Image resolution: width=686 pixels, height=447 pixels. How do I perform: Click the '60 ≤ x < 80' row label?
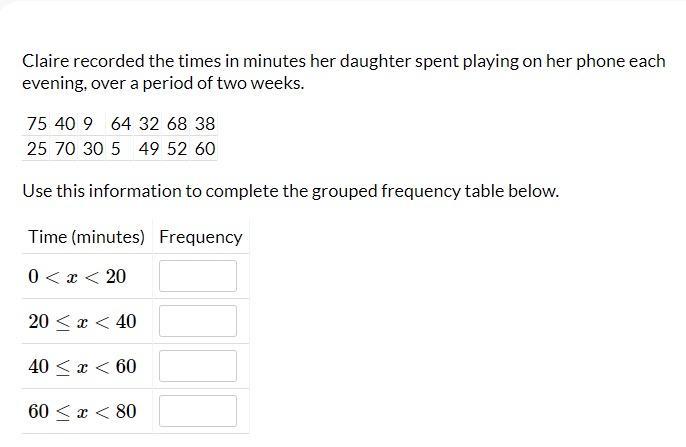click(x=82, y=411)
